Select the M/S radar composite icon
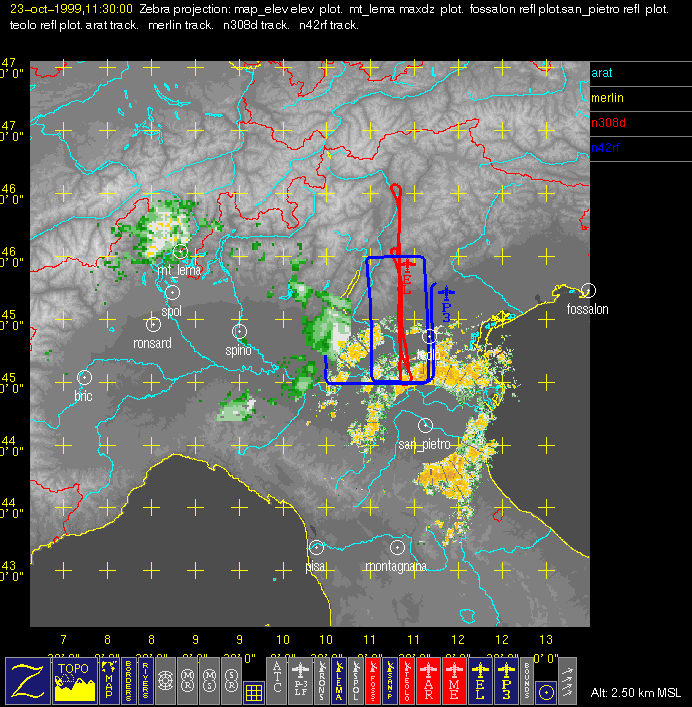The width and height of the screenshot is (692, 707). point(209,681)
